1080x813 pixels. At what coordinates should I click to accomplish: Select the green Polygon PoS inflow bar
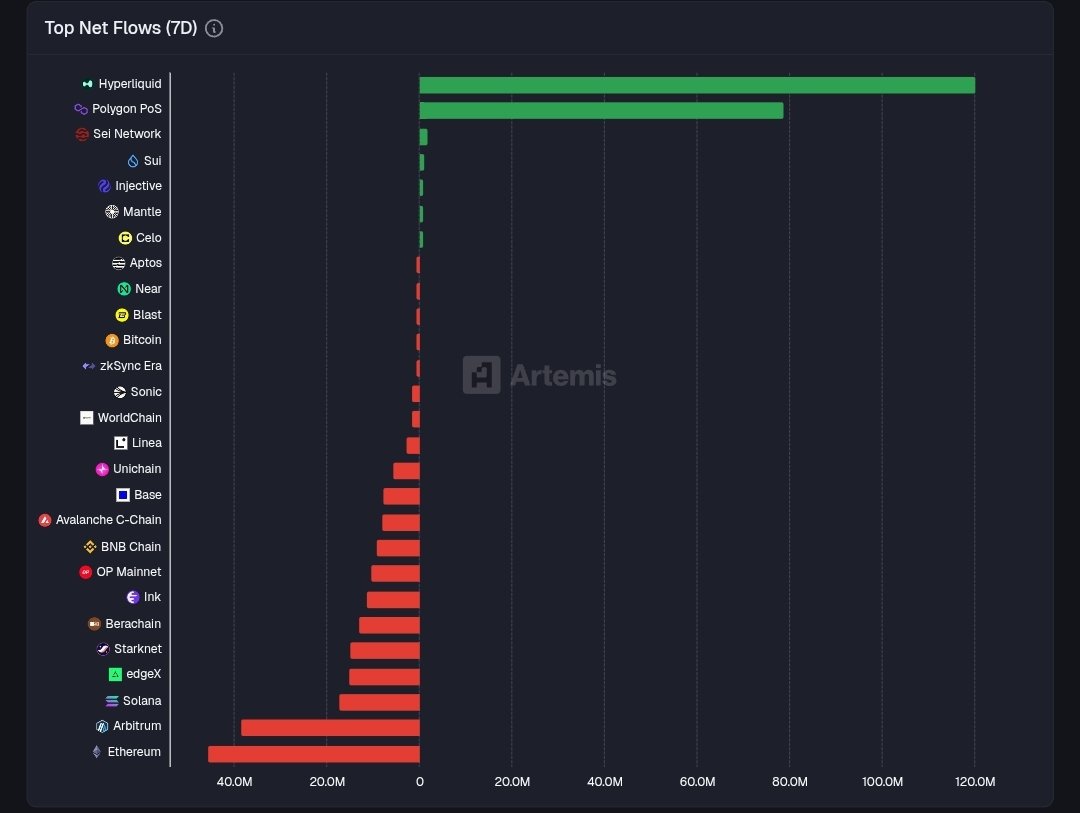tap(601, 110)
